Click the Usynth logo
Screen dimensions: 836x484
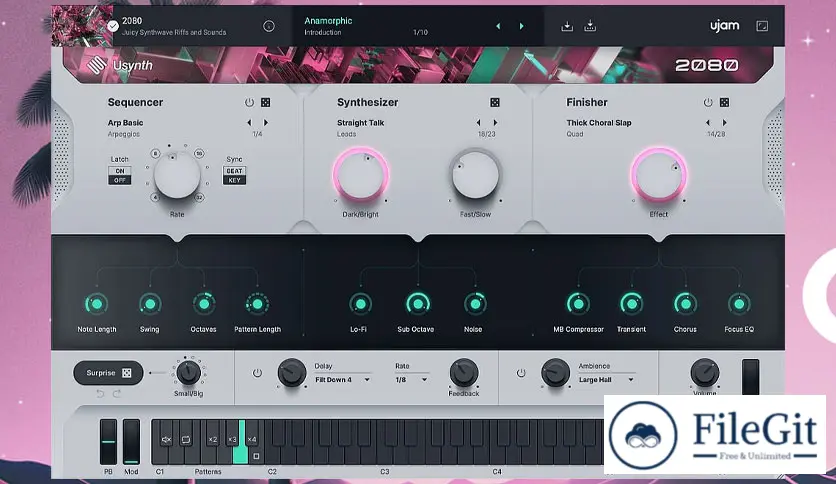pos(120,65)
